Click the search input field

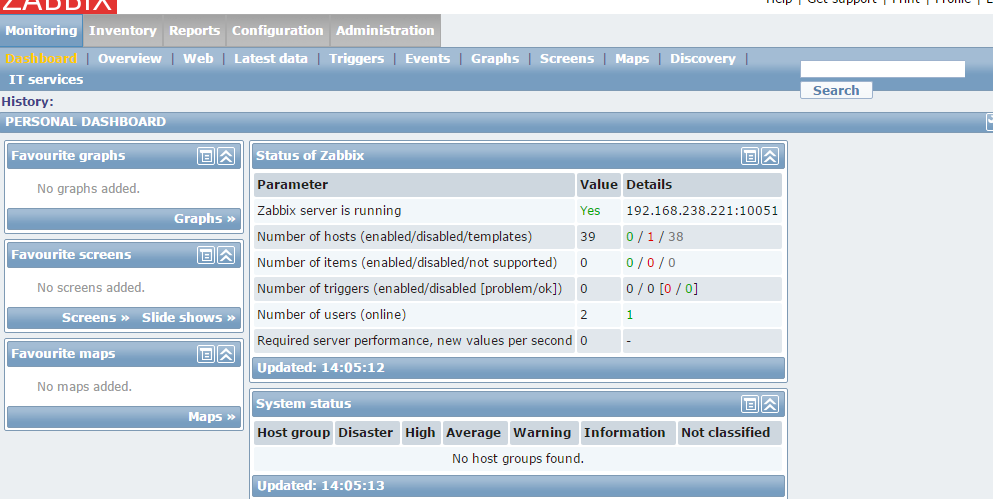coord(883,68)
